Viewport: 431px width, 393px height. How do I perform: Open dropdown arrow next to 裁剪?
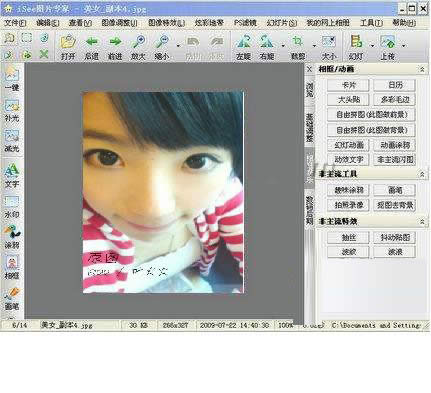point(314,46)
